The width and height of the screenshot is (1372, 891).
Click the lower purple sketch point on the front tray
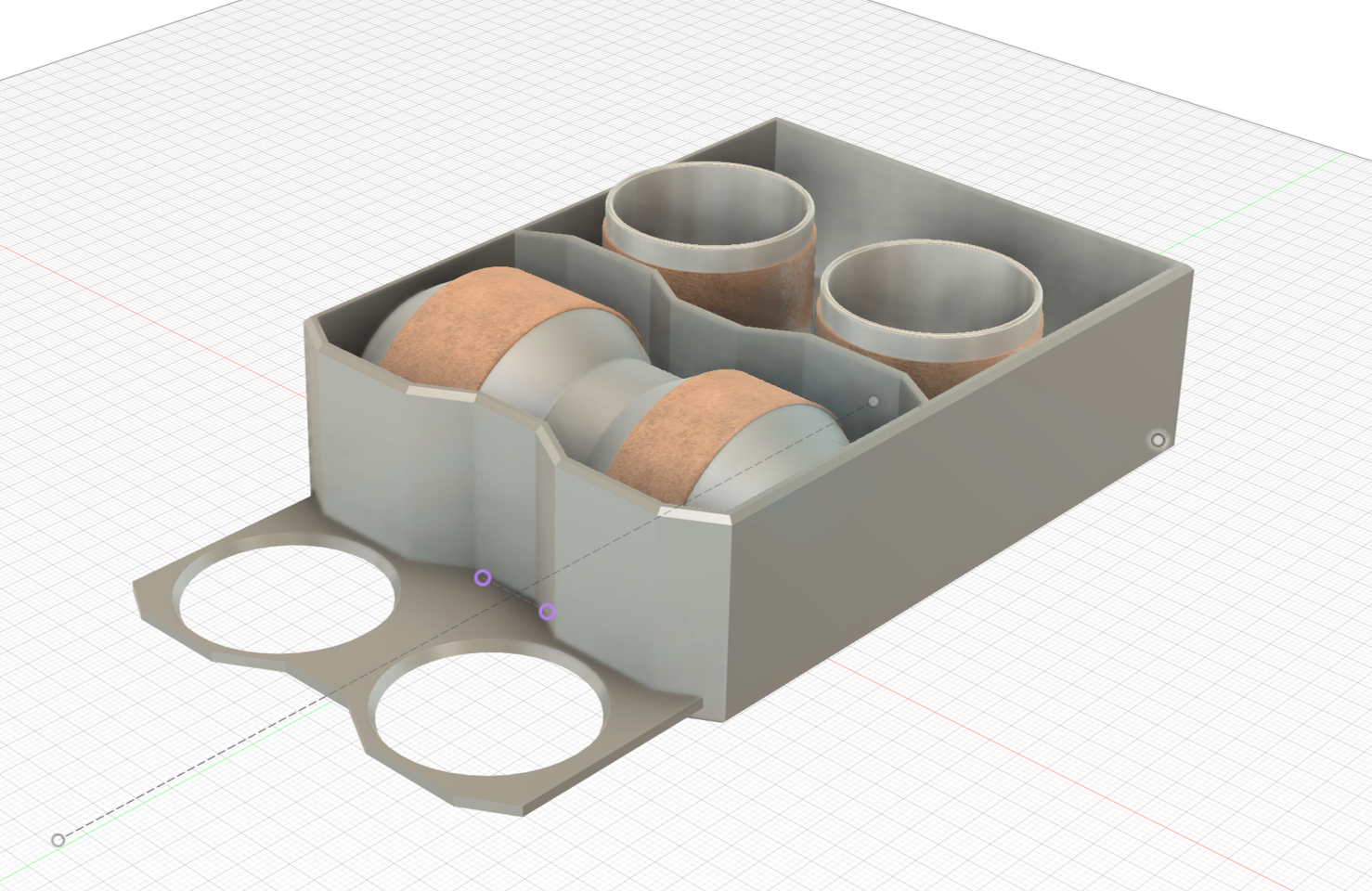point(548,612)
